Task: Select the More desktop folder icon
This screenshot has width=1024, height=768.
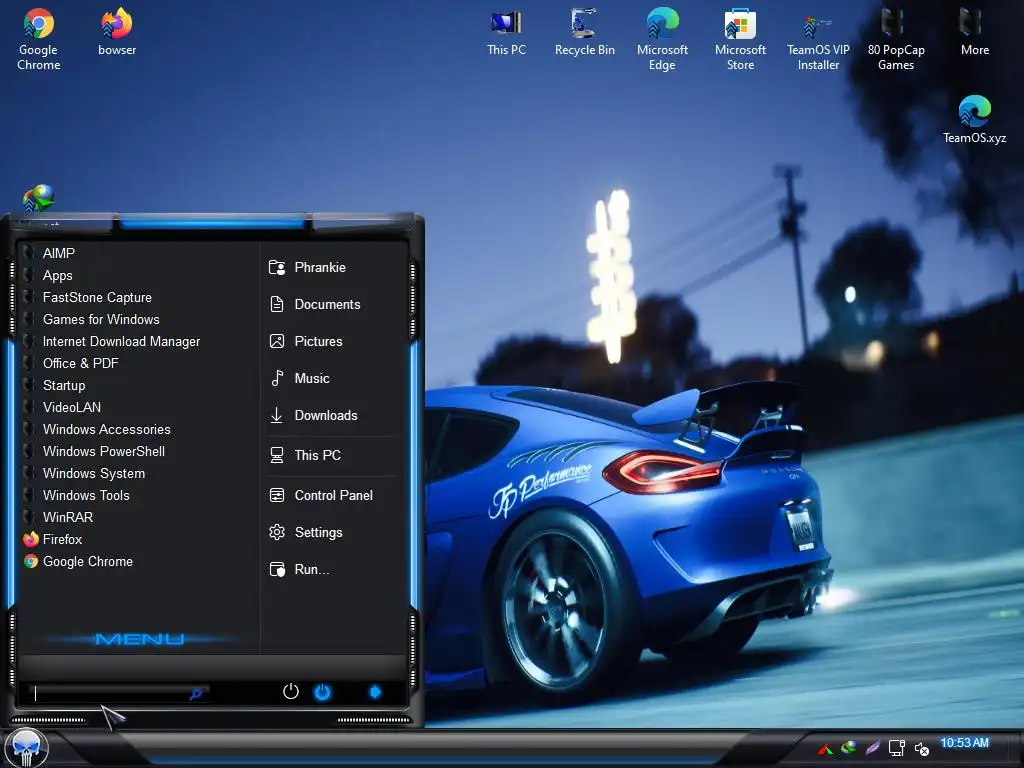Action: click(x=974, y=33)
